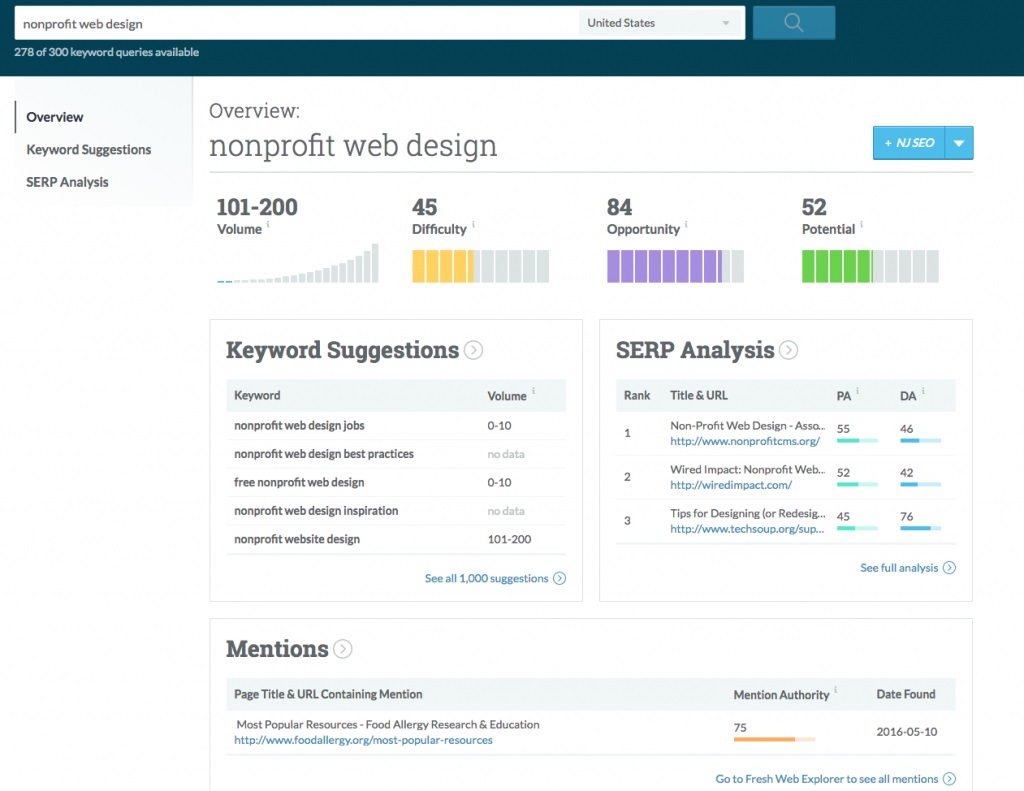
Task: Click the info icon next to Potential
Action: click(x=862, y=225)
